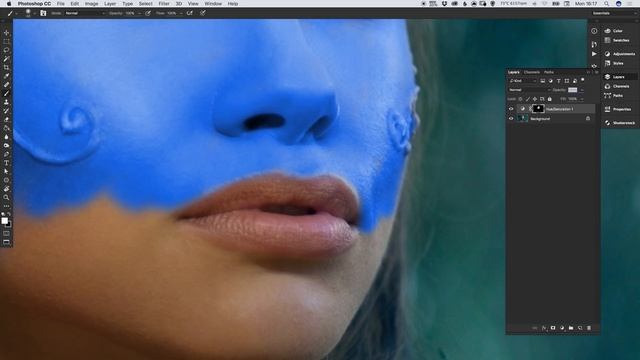Image resolution: width=640 pixels, height=360 pixels.
Task: Toggle pressure for brush size
Action: pos(203,13)
